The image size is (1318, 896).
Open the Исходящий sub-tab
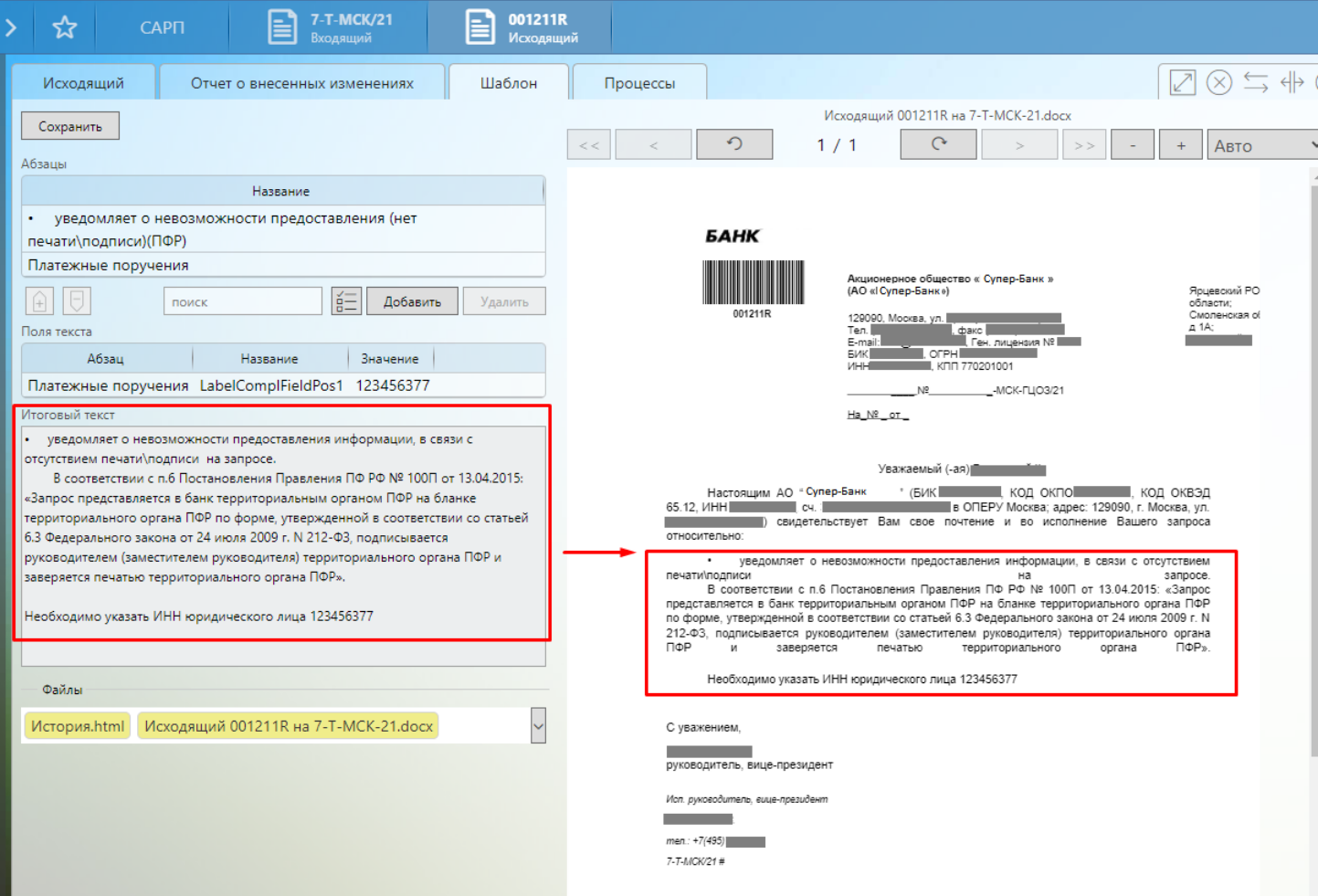tap(83, 83)
